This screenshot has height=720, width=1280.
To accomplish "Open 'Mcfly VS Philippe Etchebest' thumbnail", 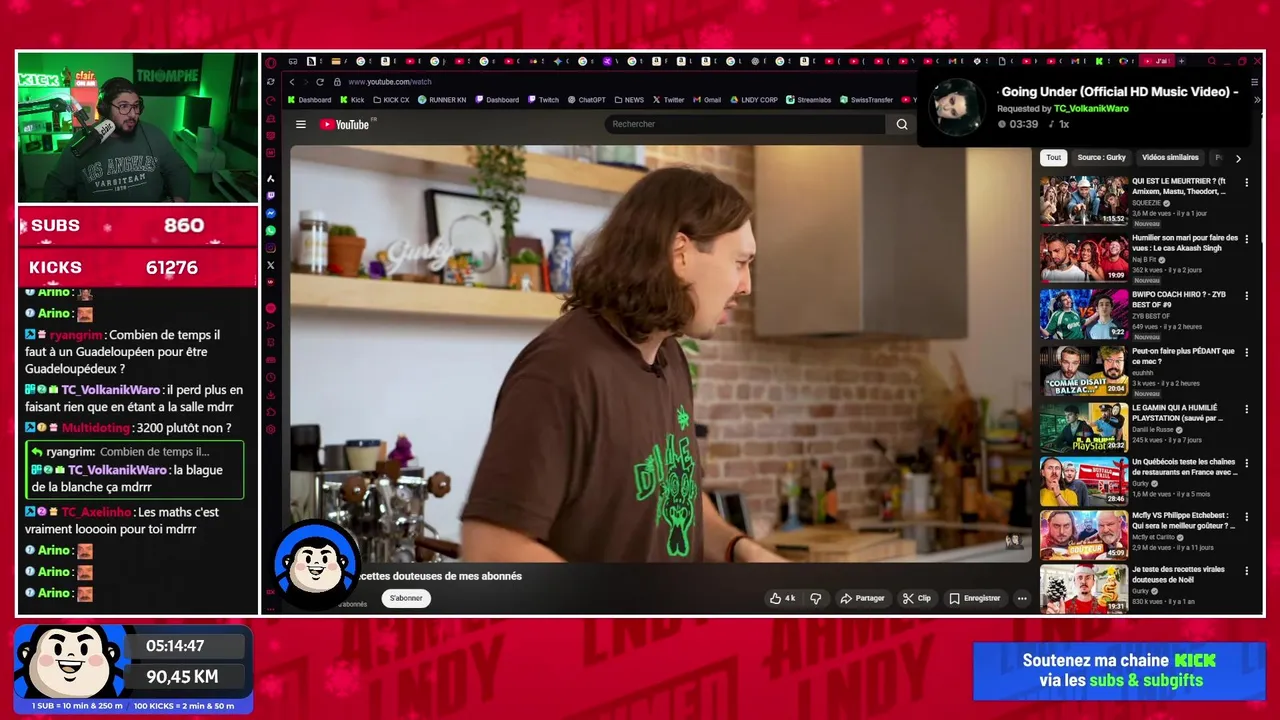I will (1083, 535).
